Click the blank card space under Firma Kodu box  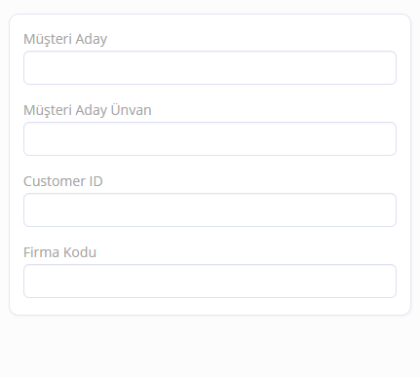point(210,306)
